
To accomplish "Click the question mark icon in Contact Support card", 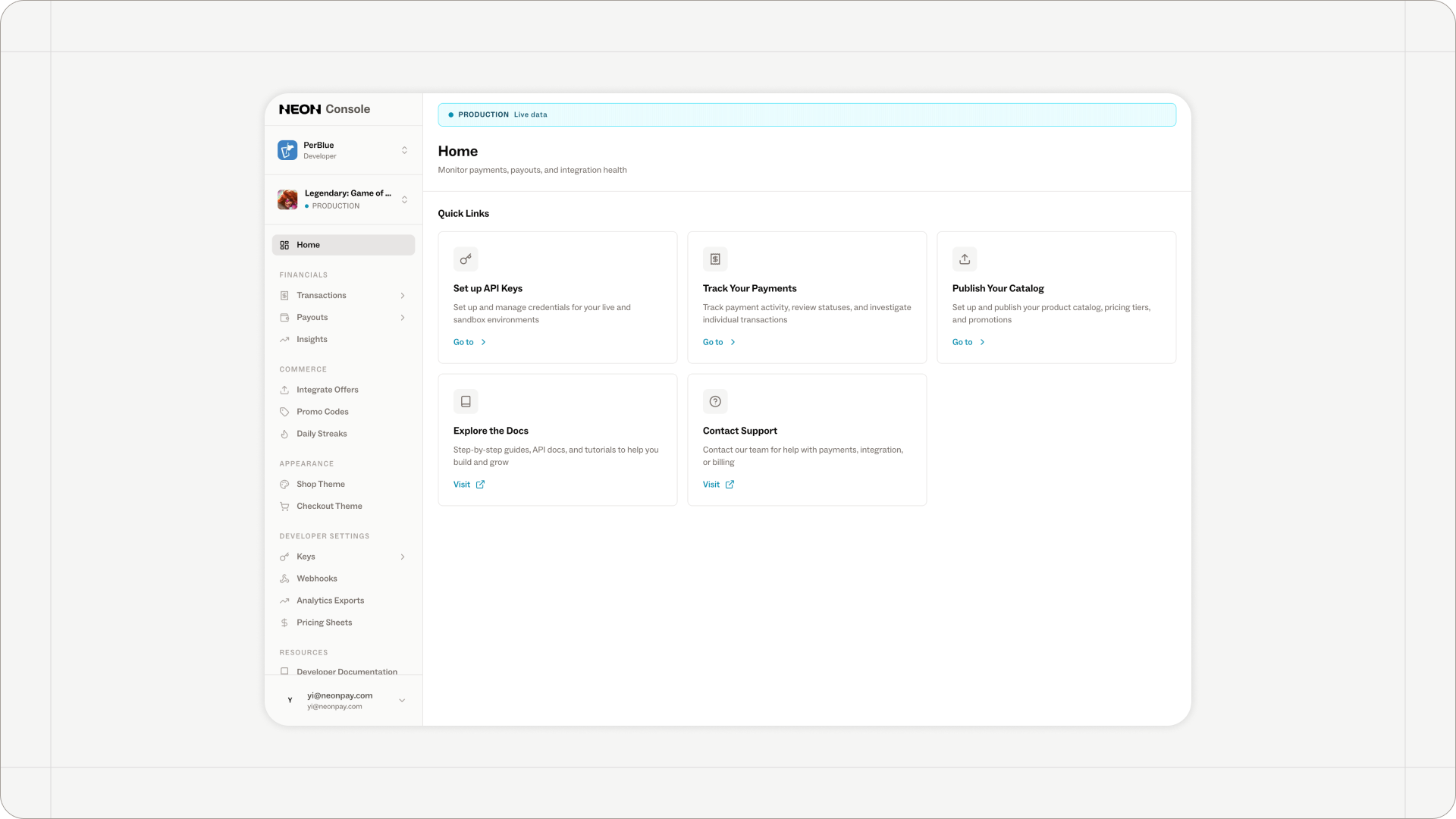I will coord(715,402).
